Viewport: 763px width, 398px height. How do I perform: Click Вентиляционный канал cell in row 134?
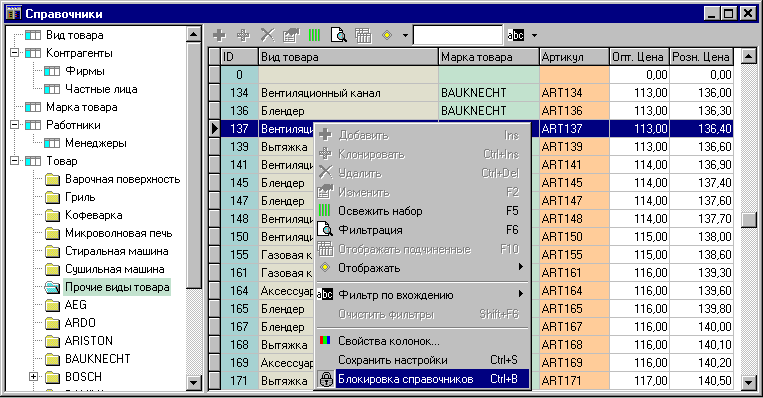[348, 92]
